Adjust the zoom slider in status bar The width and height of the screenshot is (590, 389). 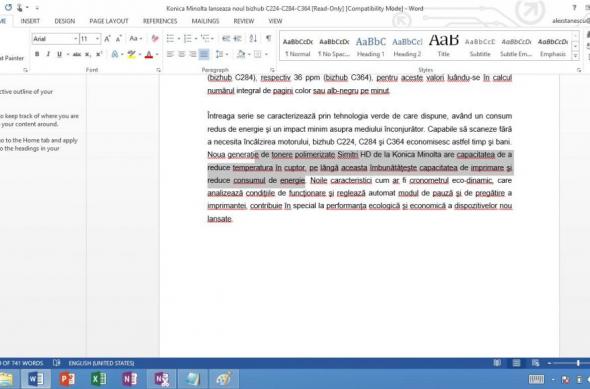coord(578,363)
